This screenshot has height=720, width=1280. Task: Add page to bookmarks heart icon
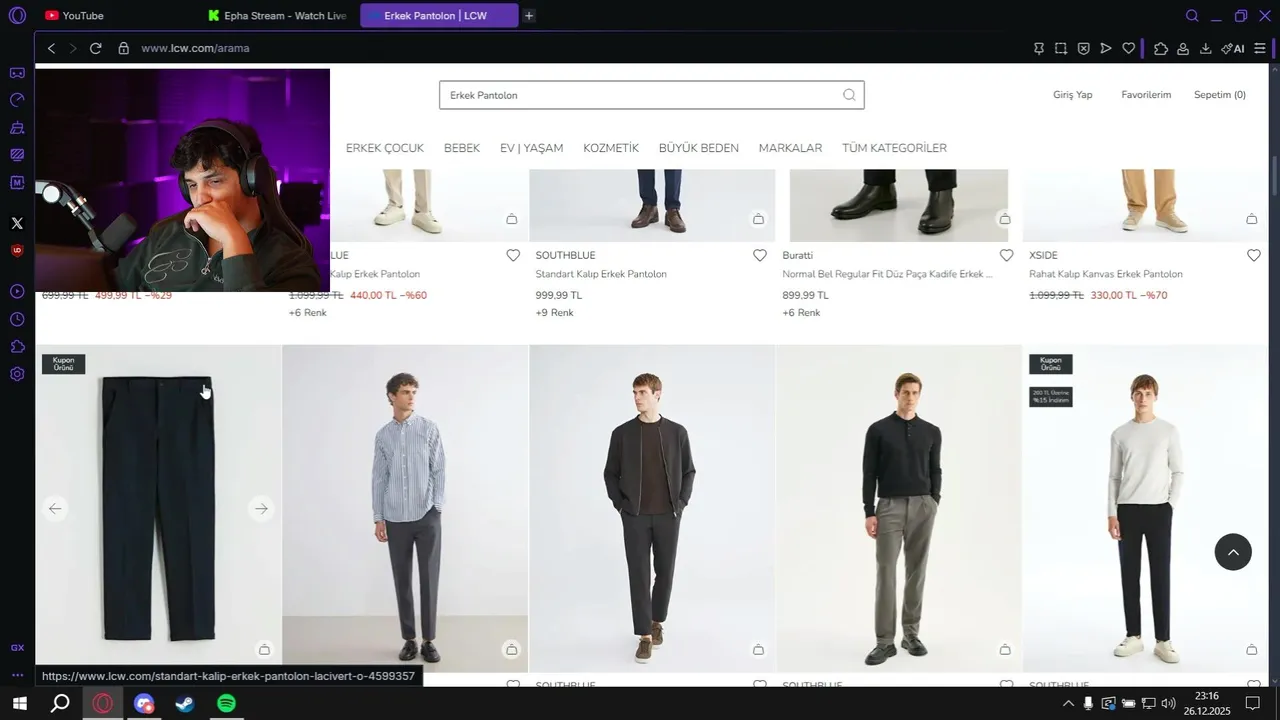click(1129, 48)
